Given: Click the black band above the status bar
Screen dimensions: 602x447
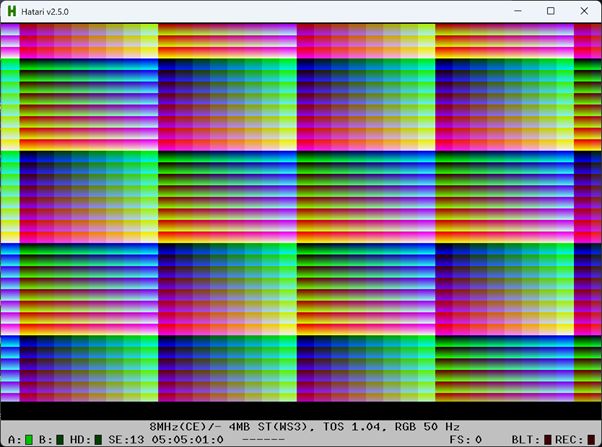Looking at the screenshot, I should tap(300, 411).
